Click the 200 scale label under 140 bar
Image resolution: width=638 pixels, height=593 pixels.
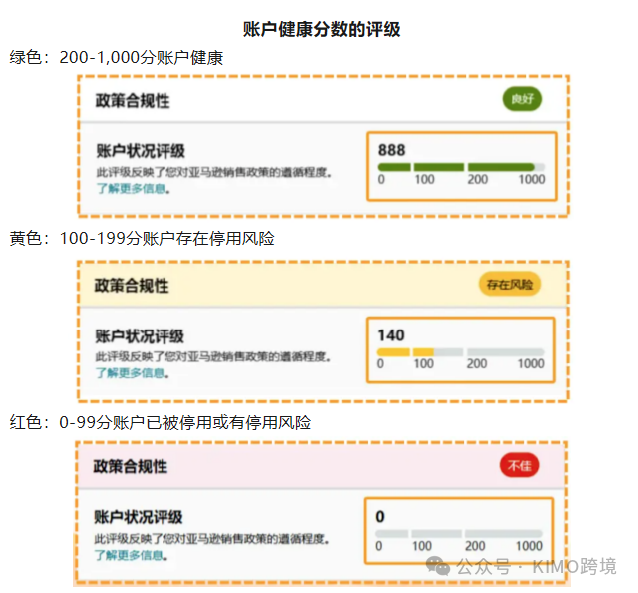tap(477, 363)
